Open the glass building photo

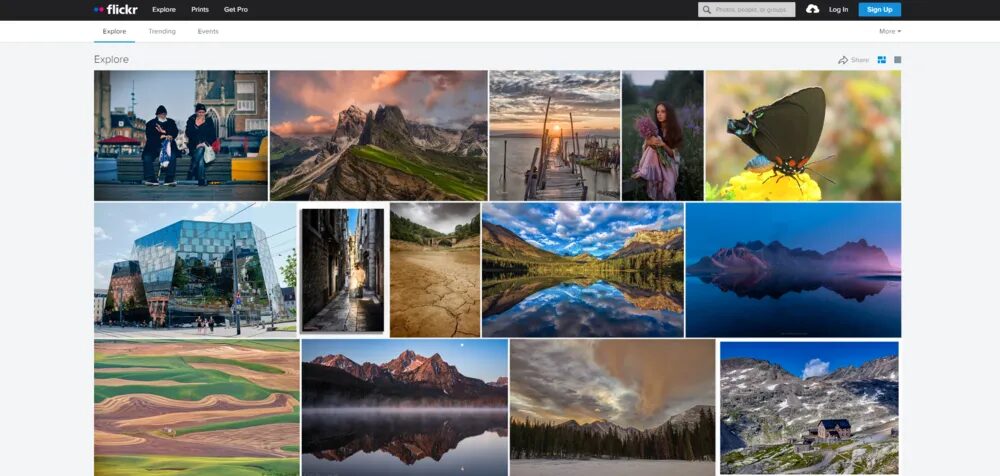[195, 270]
